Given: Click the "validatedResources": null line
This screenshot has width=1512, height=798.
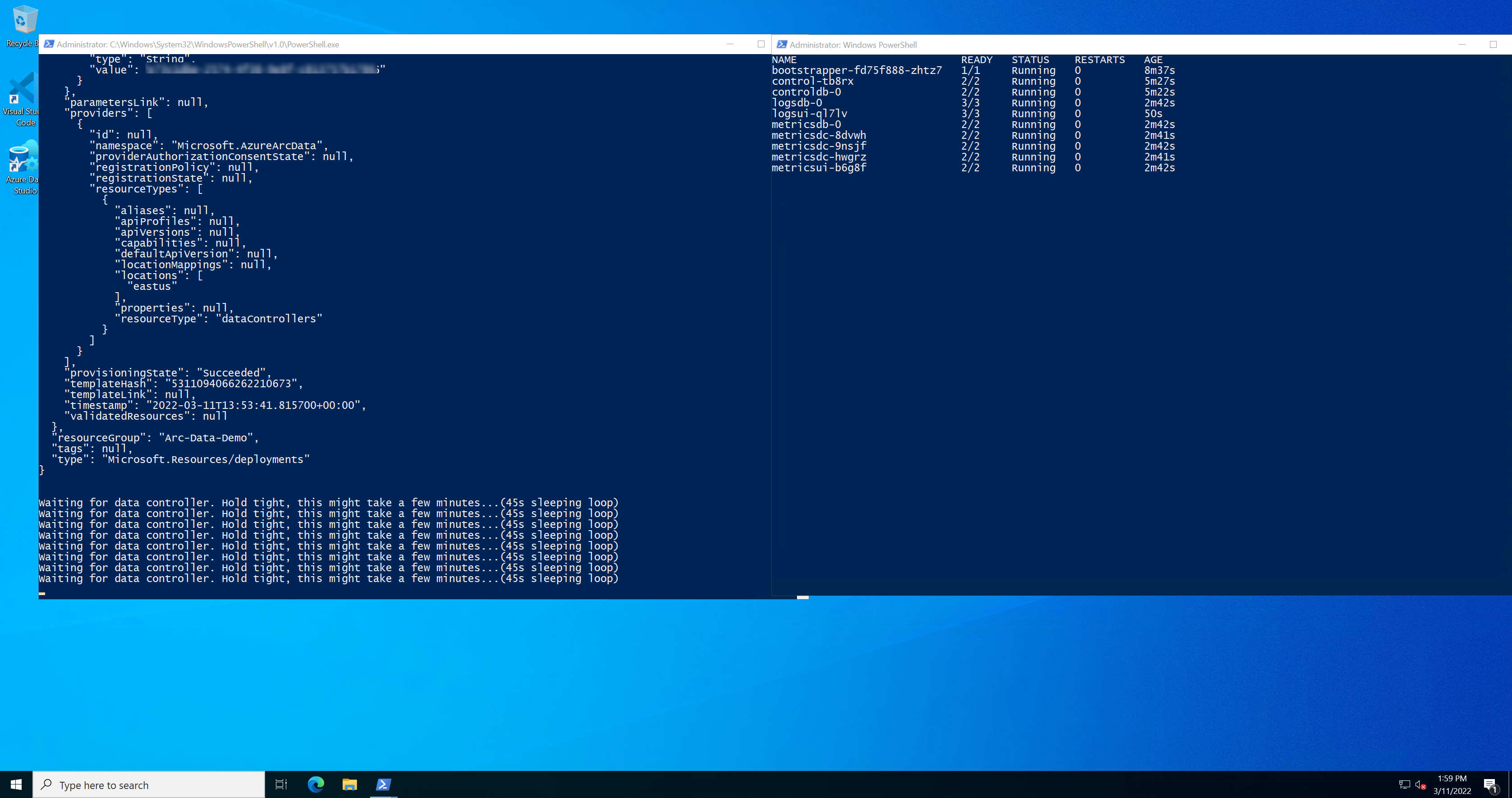Looking at the screenshot, I should point(146,416).
